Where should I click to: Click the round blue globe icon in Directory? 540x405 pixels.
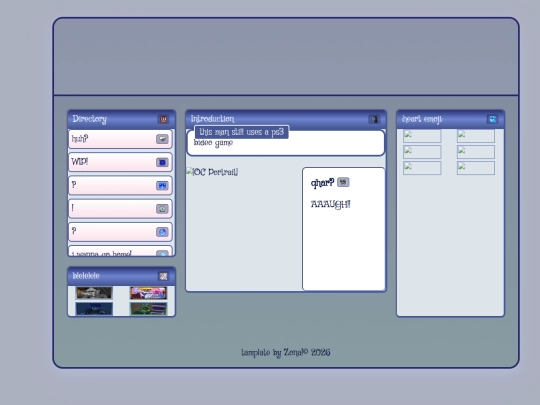point(162,232)
